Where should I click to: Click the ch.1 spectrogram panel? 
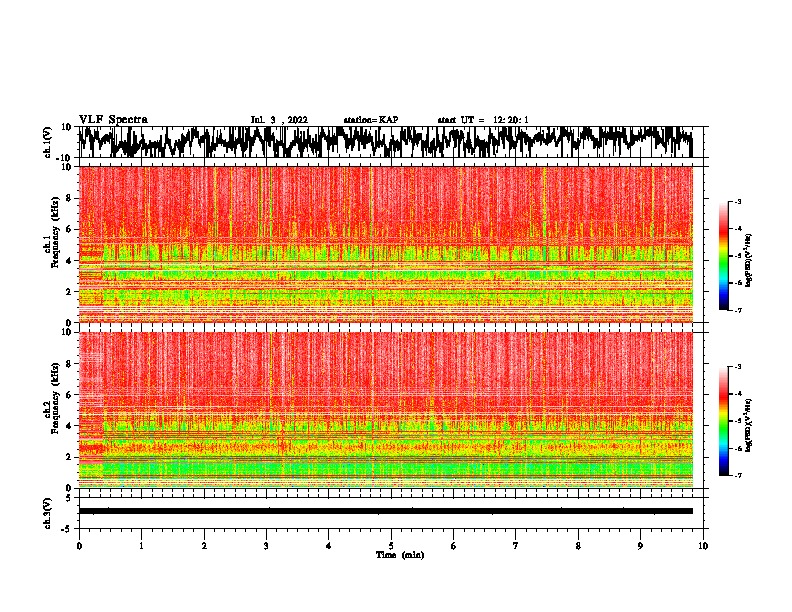point(385,244)
